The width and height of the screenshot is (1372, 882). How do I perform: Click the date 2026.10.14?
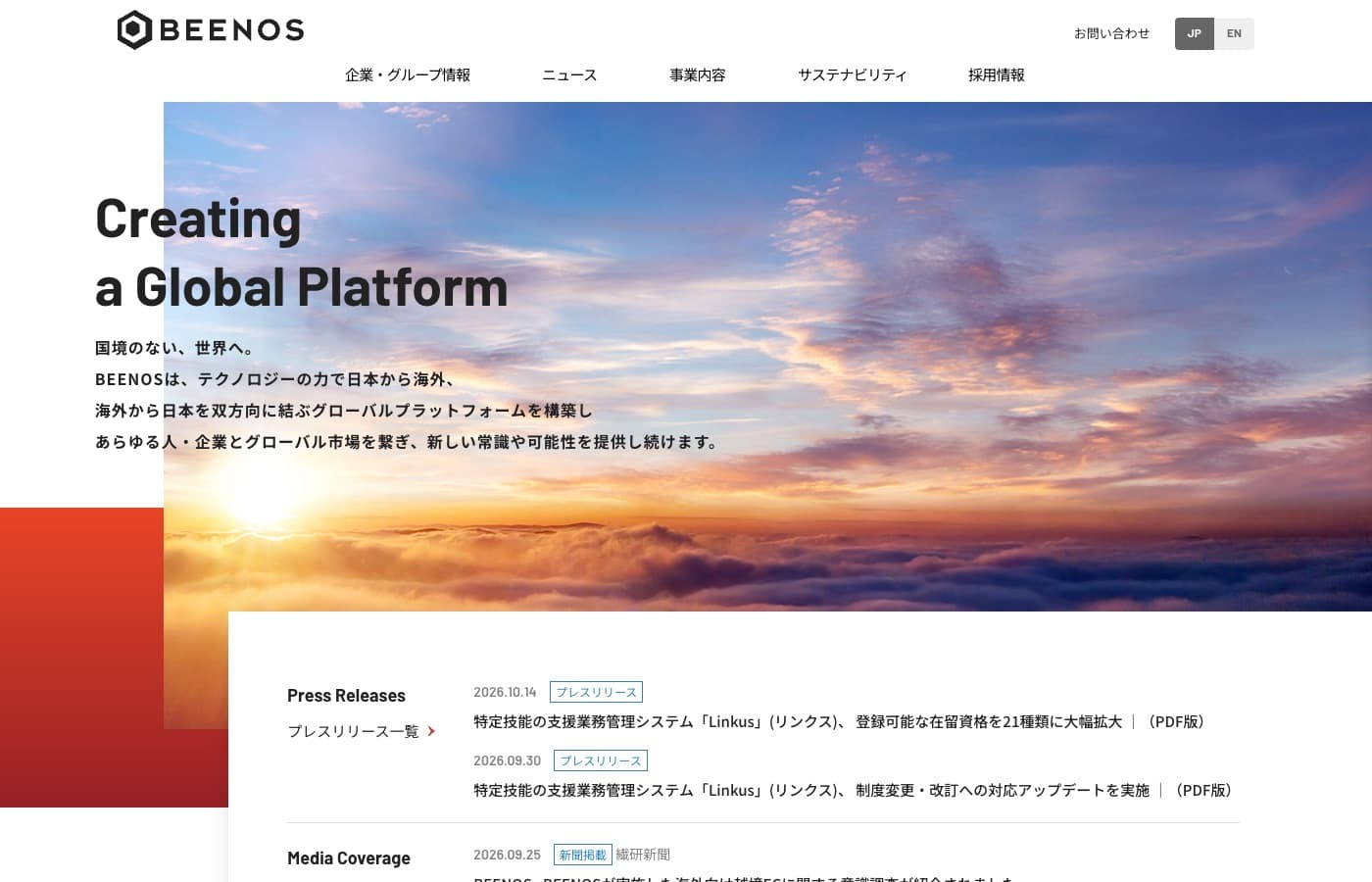(505, 692)
